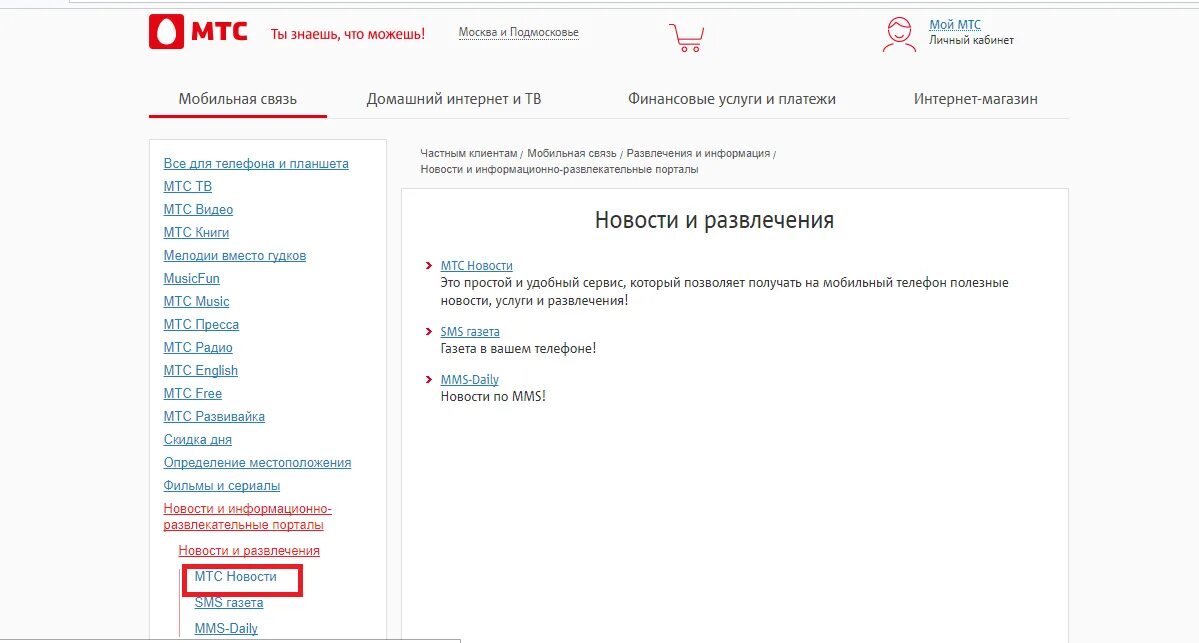The height and width of the screenshot is (643, 1199).
Task: Open SMS газета link in main content
Action: (470, 331)
